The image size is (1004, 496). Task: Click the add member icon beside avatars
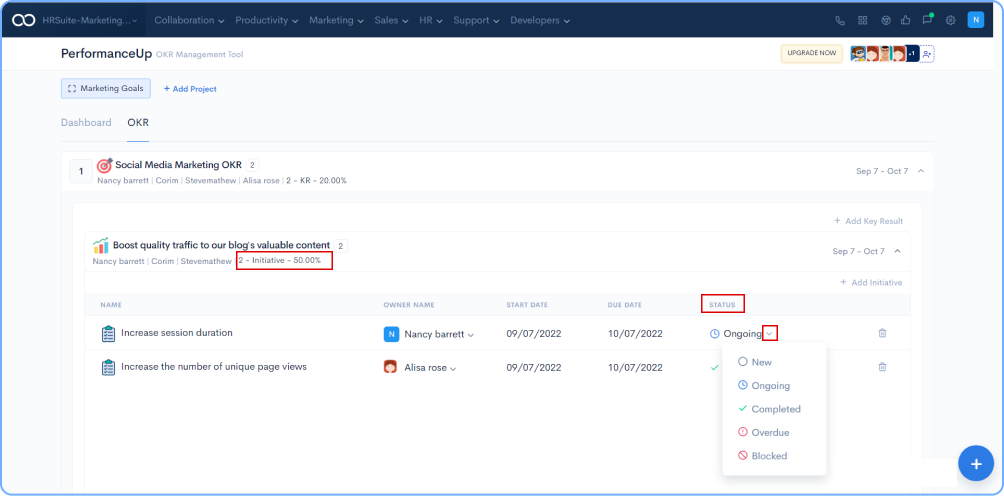coord(927,54)
